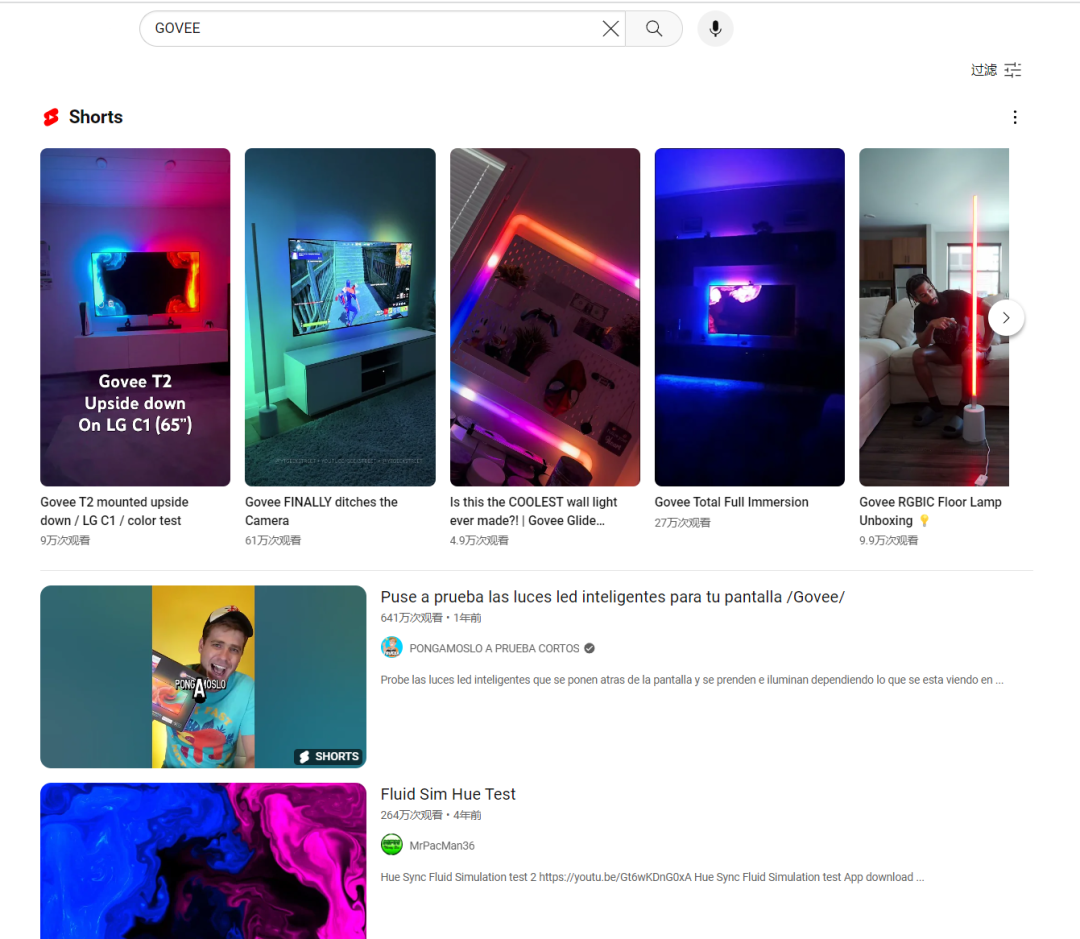The height and width of the screenshot is (939, 1080).
Task: Open Govee Total Full Immersion thumbnail
Action: [x=749, y=317]
